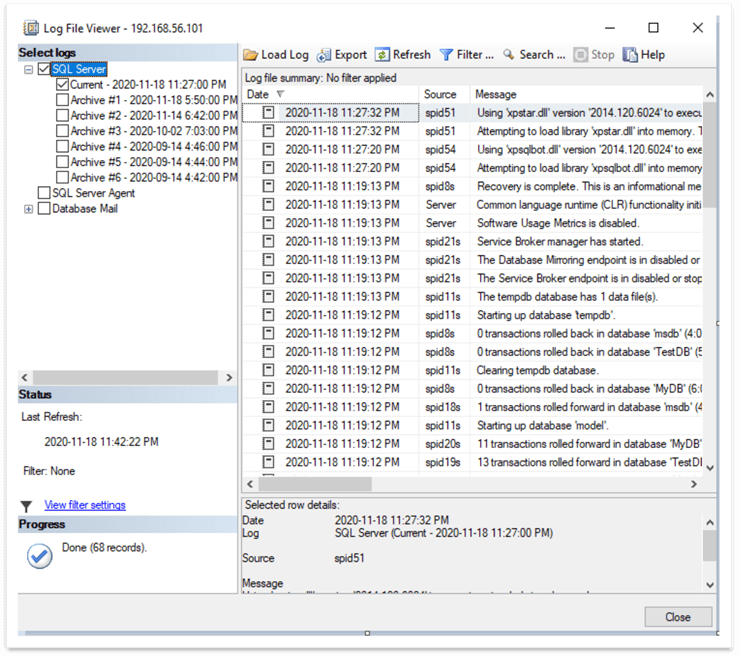
Task: Click the Load Log toolbar label
Action: click(x=285, y=55)
